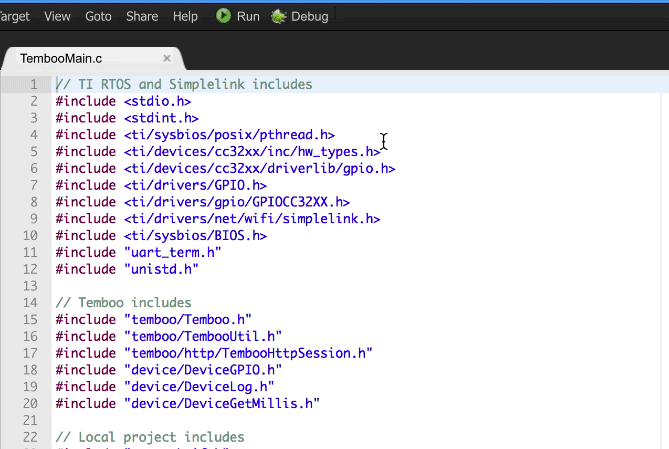Viewport: 669px width, 449px height.
Task: Click line number 1 in the gutter
Action: (x=34, y=85)
